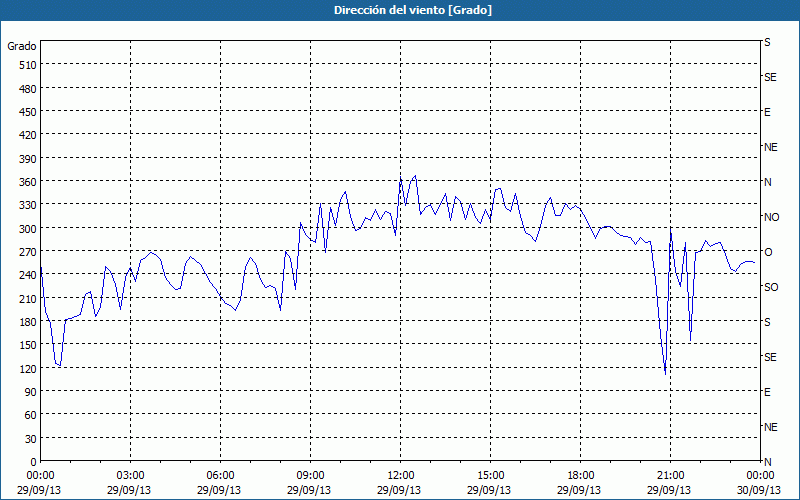The width and height of the screenshot is (800, 500).
Task: Click the 30/09/13 date label
Action: [x=760, y=490]
